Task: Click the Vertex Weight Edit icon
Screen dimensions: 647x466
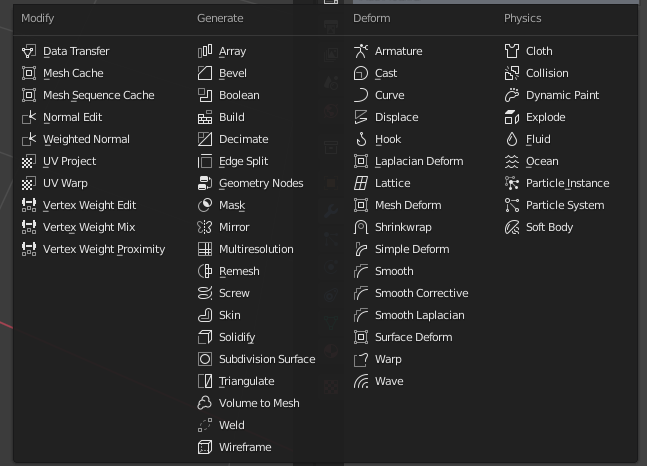Action: [29, 205]
